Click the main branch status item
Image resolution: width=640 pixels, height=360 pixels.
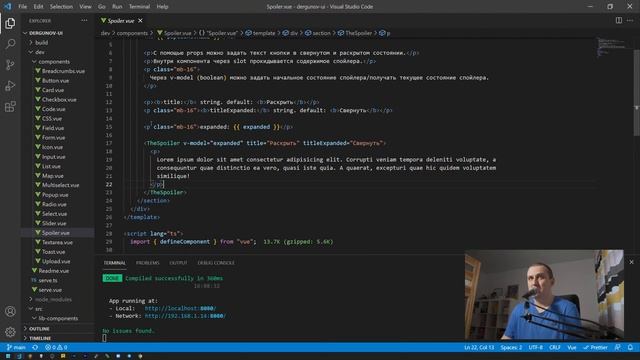point(16,347)
